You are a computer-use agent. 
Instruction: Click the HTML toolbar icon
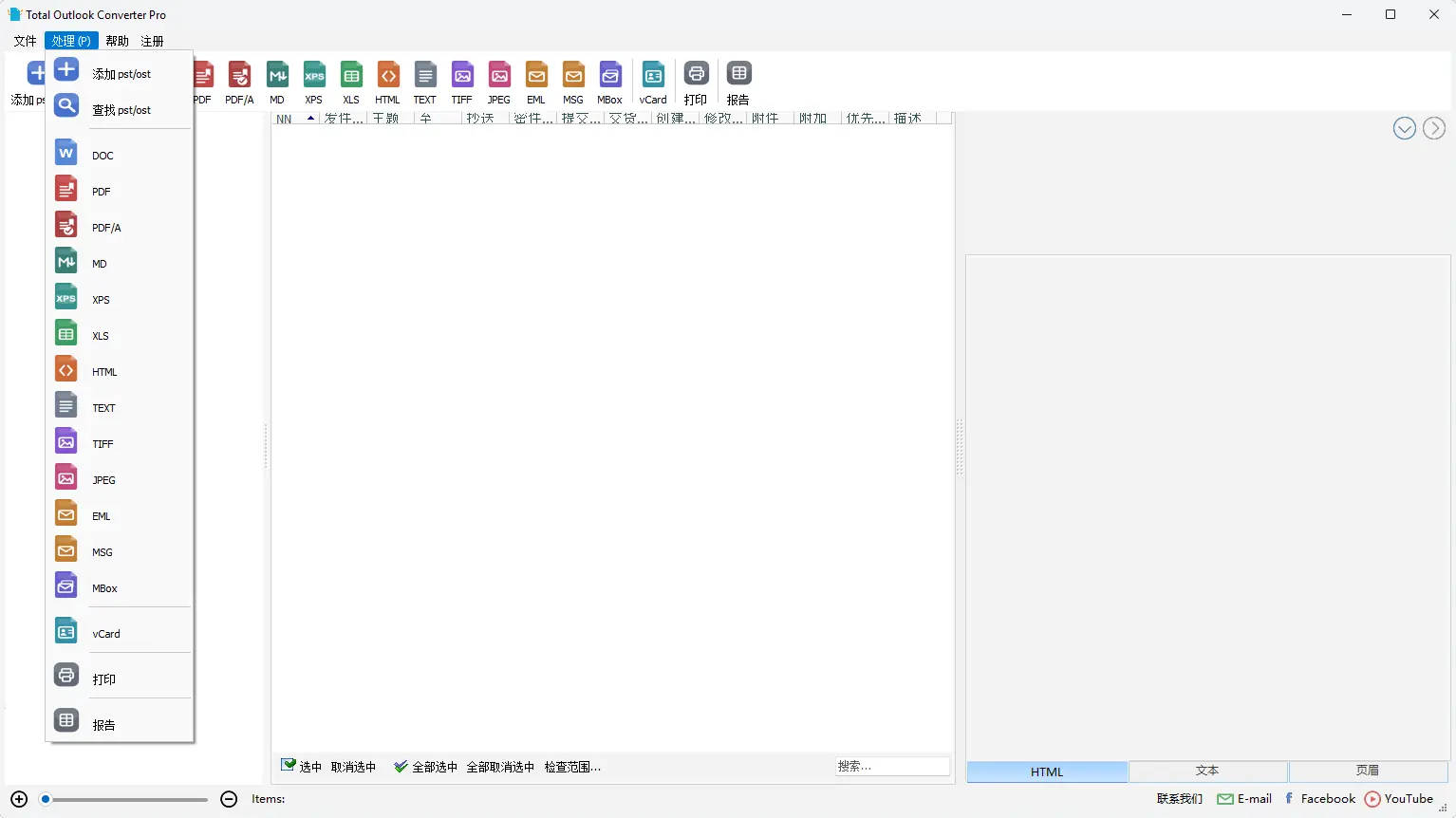point(388,83)
